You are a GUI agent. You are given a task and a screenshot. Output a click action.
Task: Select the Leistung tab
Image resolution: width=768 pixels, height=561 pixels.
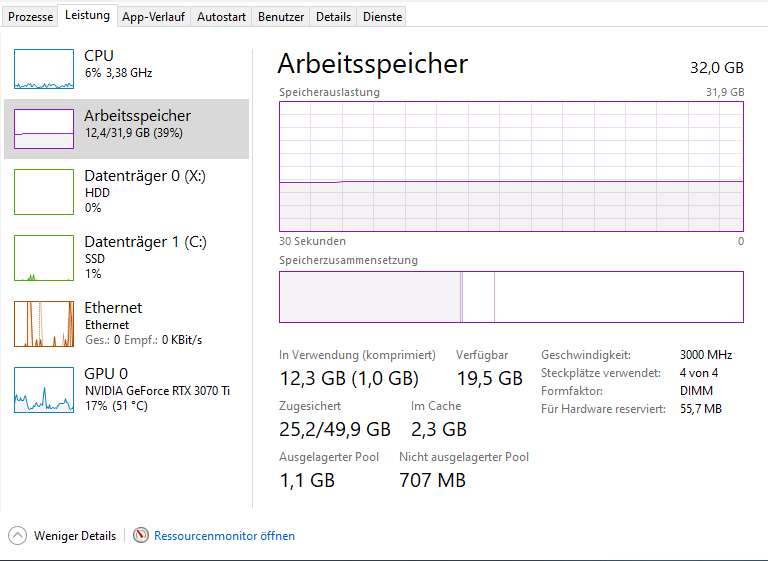(x=87, y=16)
